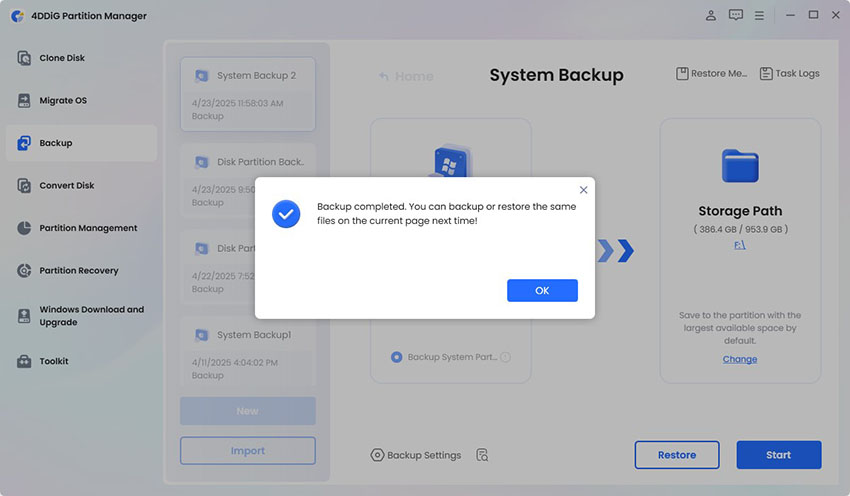850x496 pixels.
Task: Open the Convert Disk section
Action: point(81,185)
